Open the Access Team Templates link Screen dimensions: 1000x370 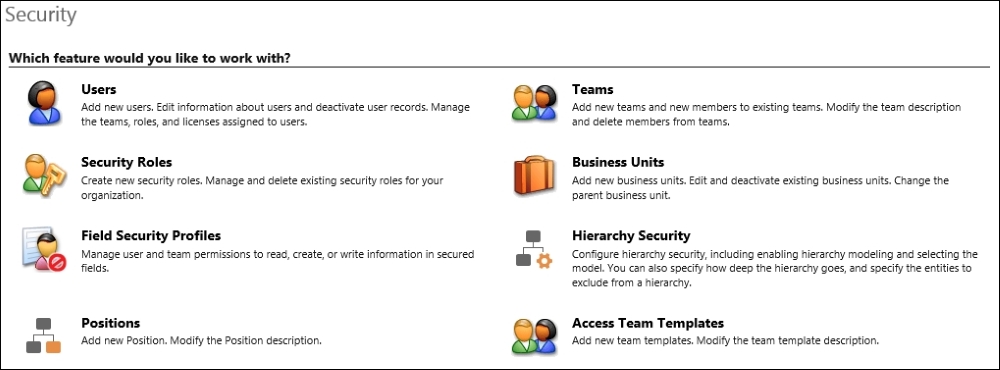pos(648,323)
